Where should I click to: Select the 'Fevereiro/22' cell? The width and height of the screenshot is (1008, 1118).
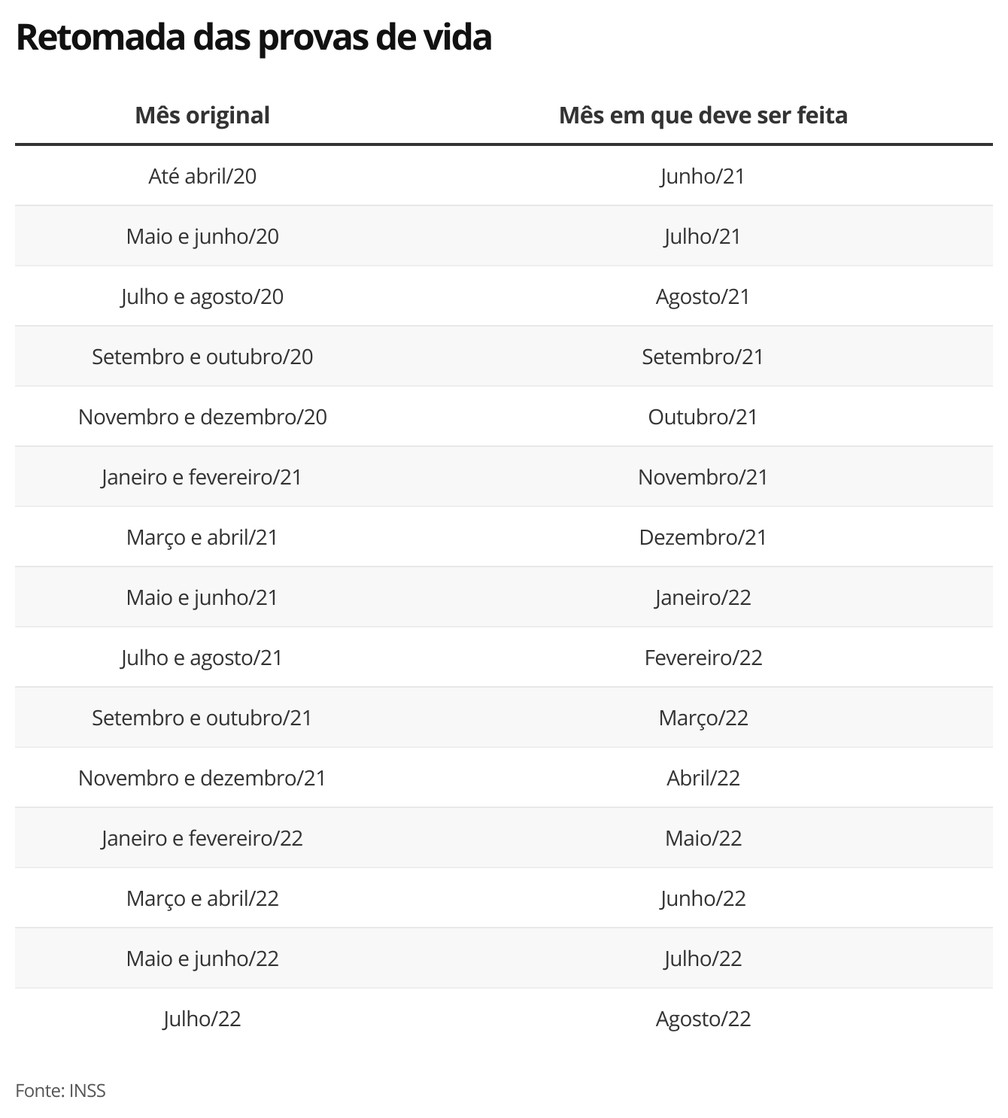pos(703,658)
